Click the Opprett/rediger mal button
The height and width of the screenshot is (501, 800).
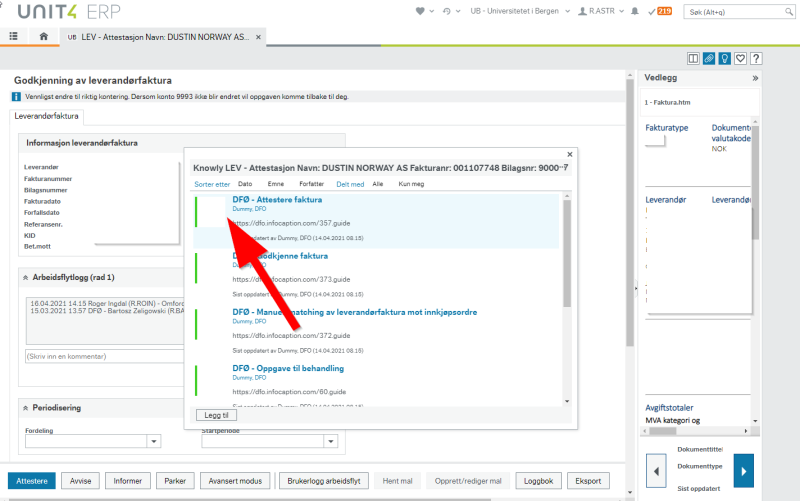(468, 481)
